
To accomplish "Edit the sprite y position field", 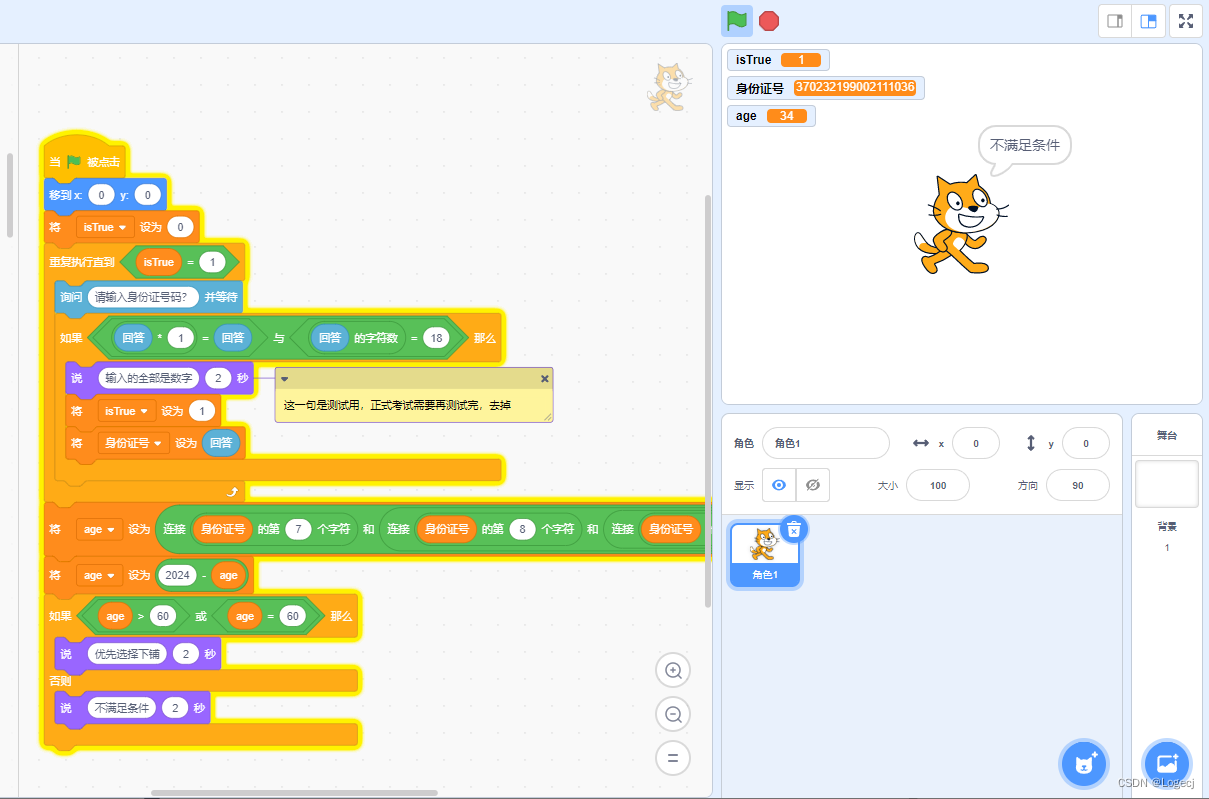I will tap(1086, 443).
